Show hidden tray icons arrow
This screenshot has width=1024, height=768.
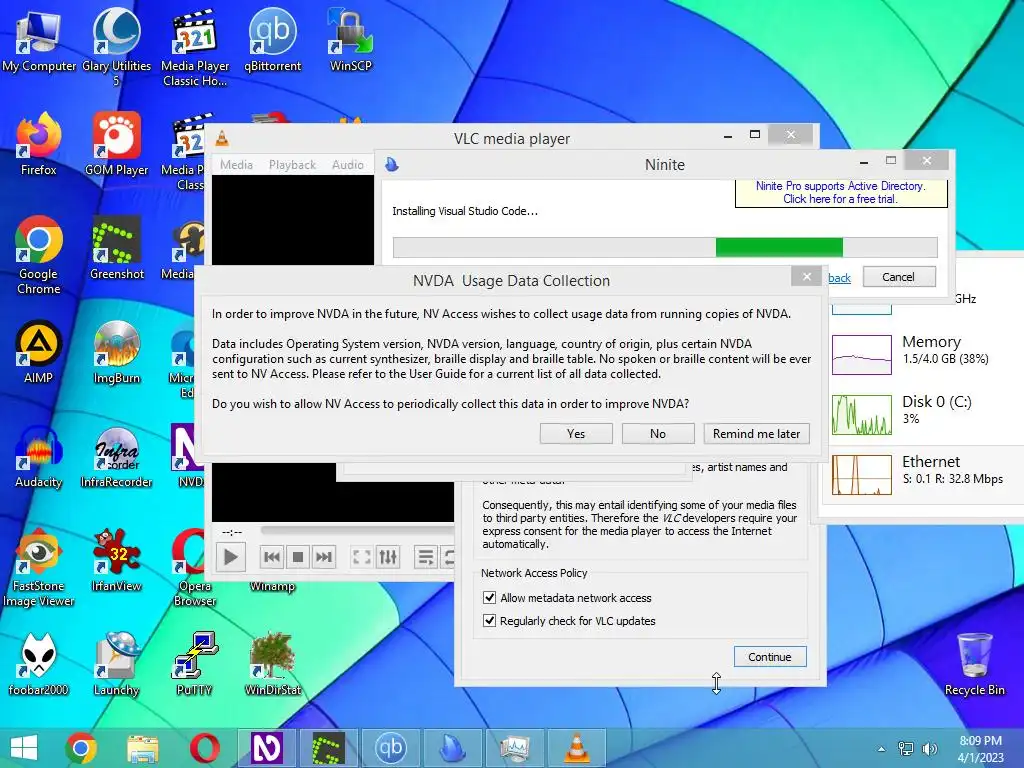[881, 749]
